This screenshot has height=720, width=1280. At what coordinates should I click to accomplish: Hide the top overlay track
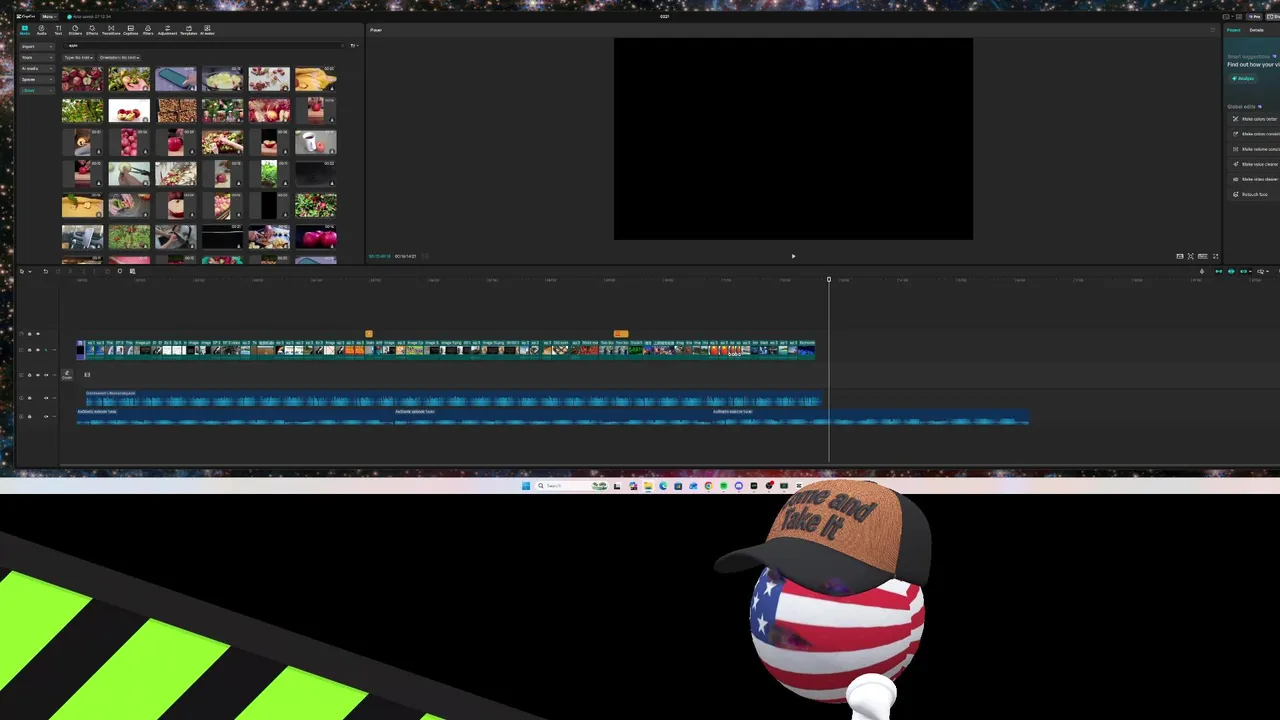(38, 334)
